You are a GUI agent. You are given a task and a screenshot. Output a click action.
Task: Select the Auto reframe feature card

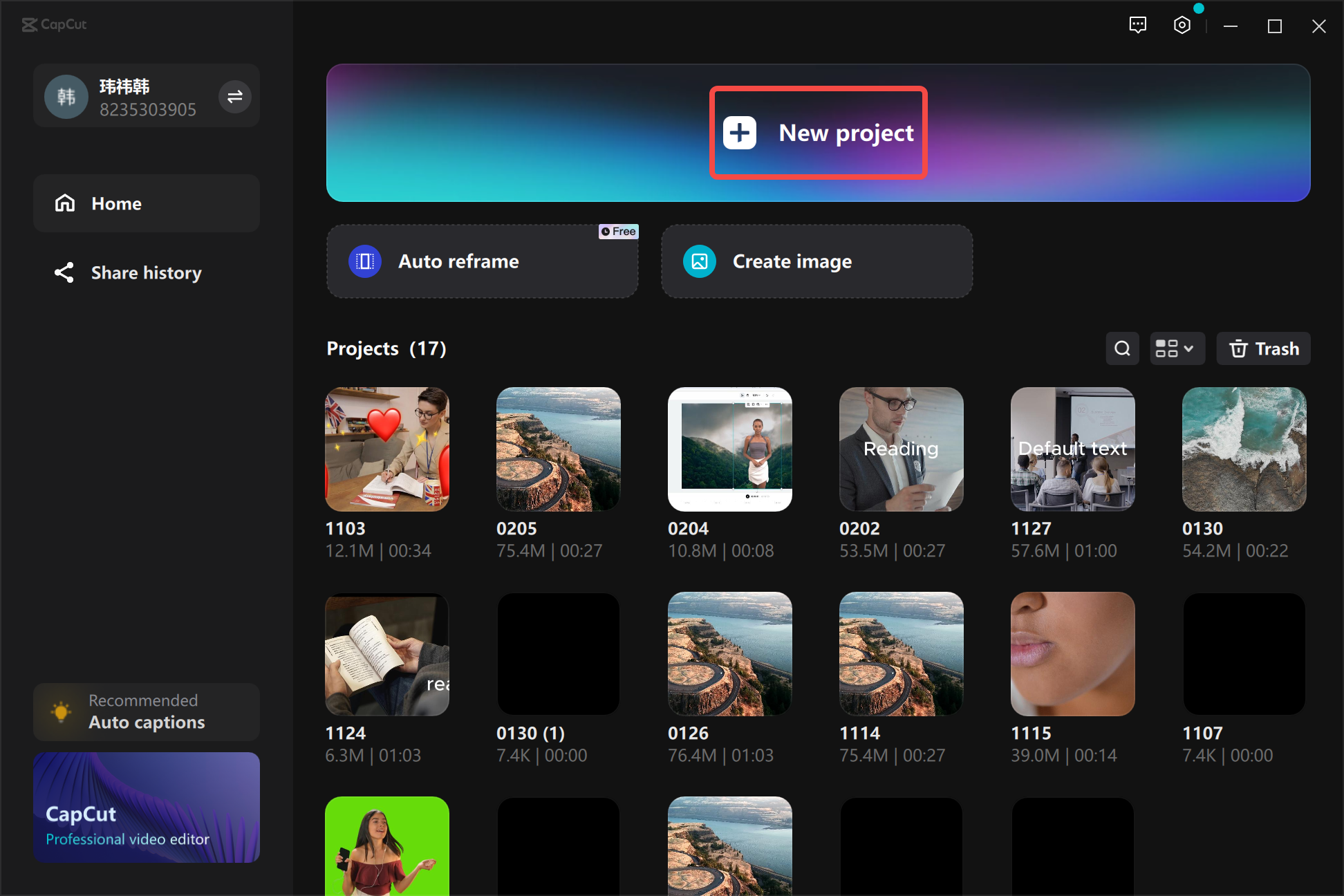[x=482, y=261]
